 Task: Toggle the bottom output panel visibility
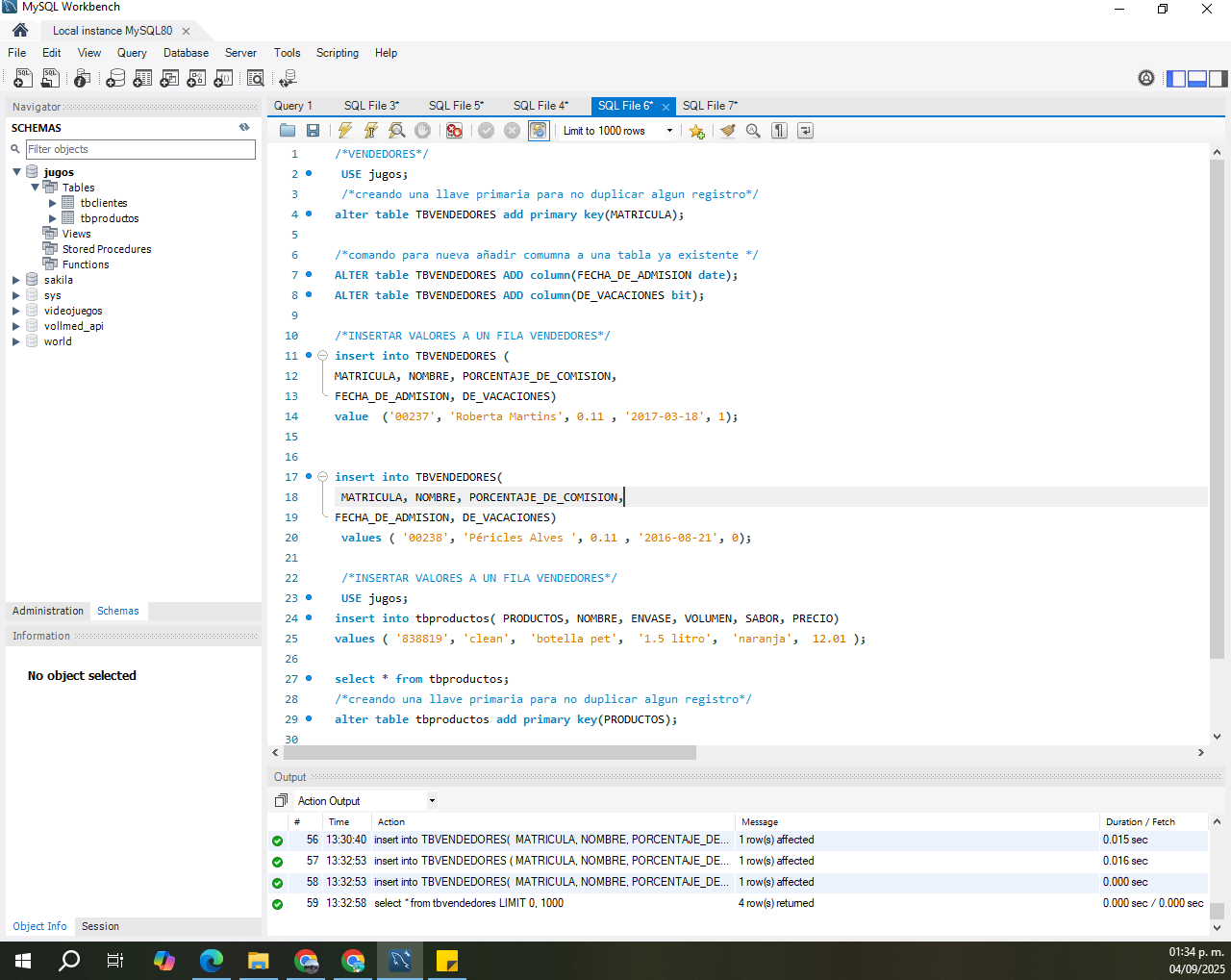(x=1197, y=79)
